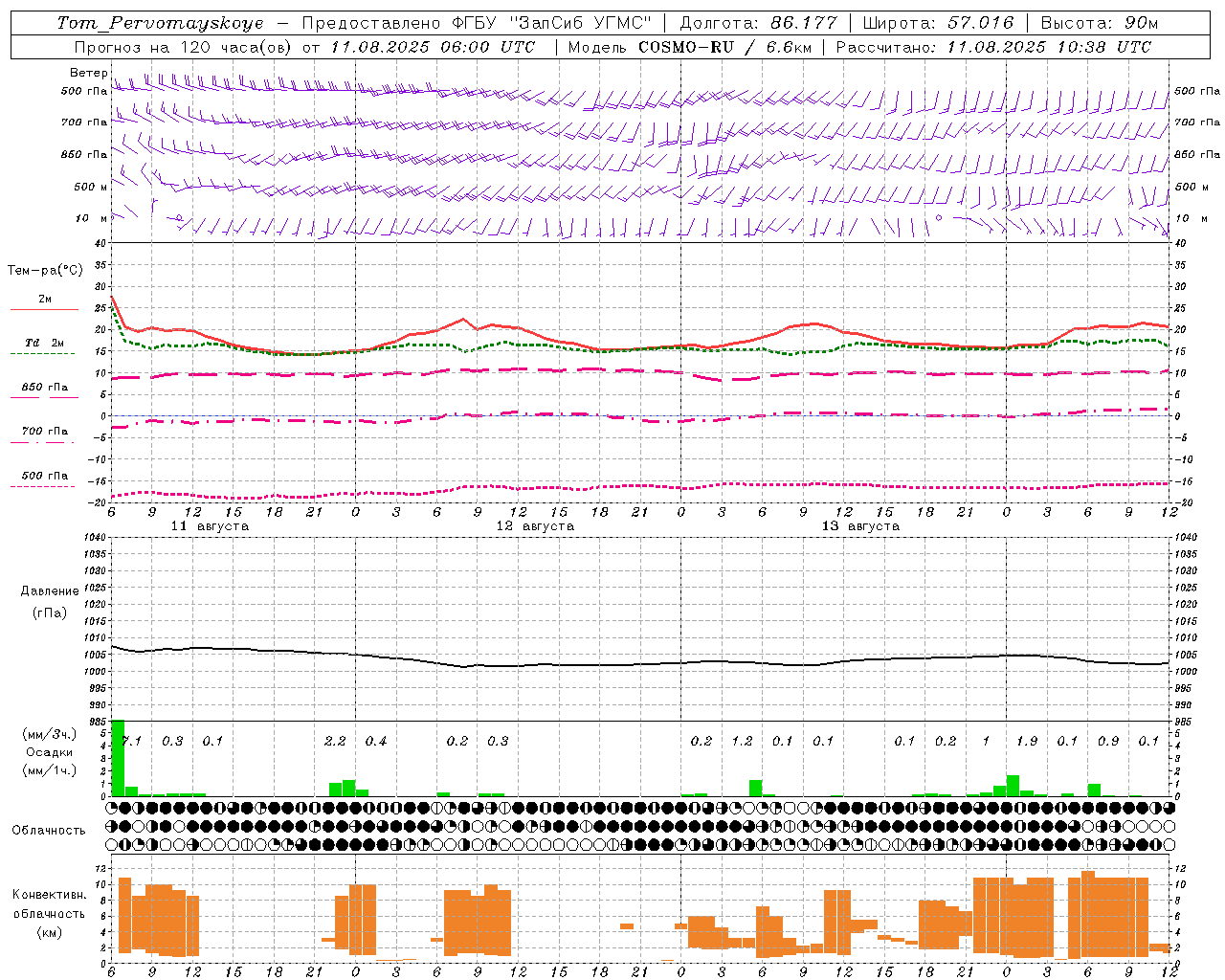Click the date label 11 августа
Screen dimensions: 1225x980
coord(210,526)
